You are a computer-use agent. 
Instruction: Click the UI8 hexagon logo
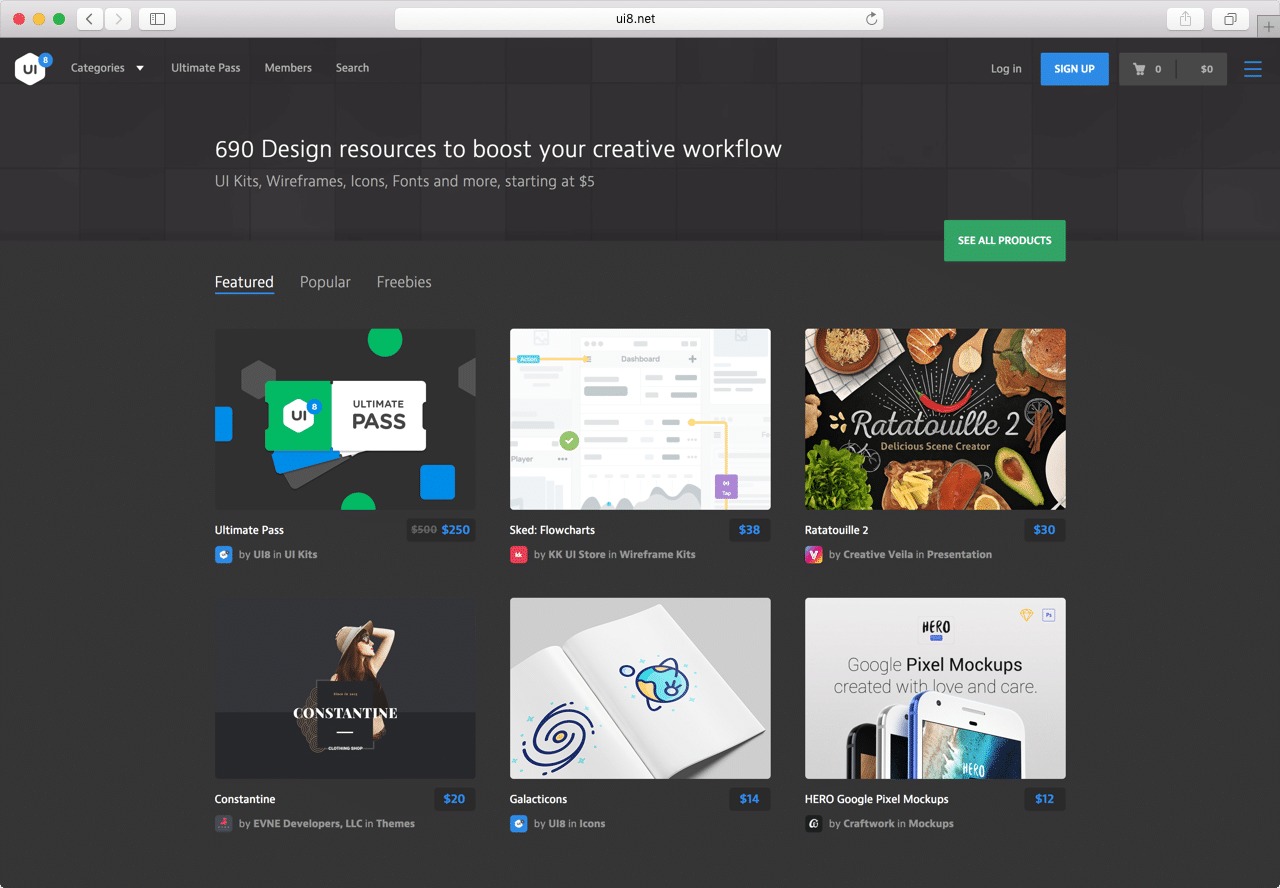pyautogui.click(x=31, y=68)
